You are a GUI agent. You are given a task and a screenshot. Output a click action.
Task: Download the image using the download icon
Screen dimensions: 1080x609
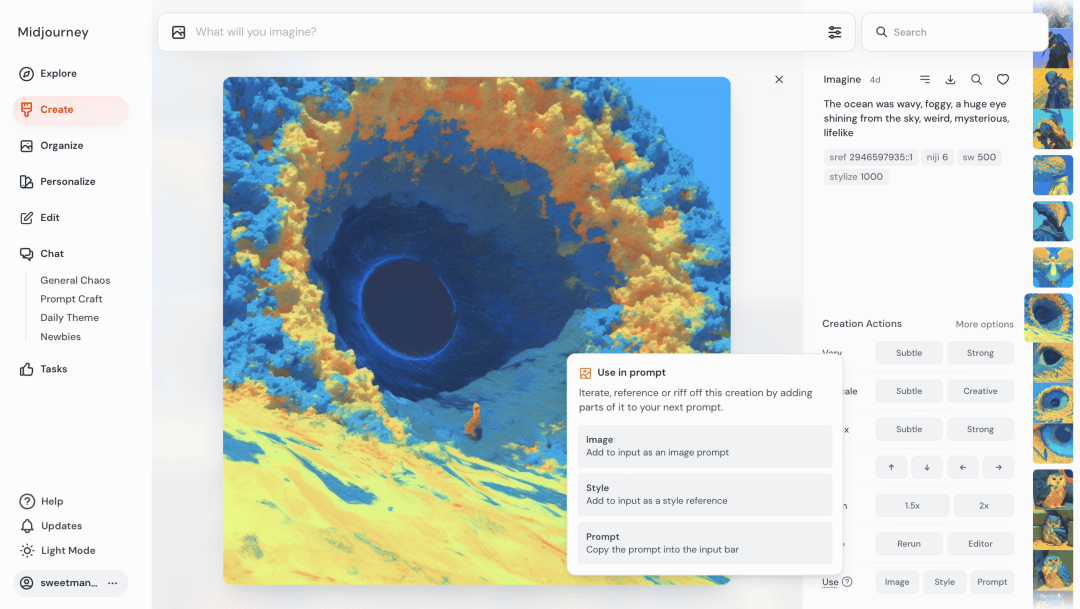(x=950, y=80)
